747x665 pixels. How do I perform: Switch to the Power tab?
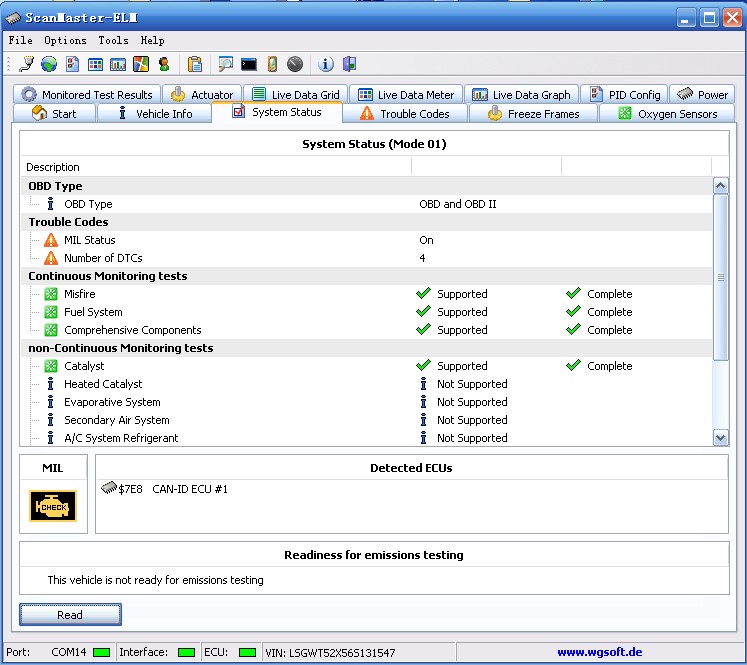tap(702, 95)
